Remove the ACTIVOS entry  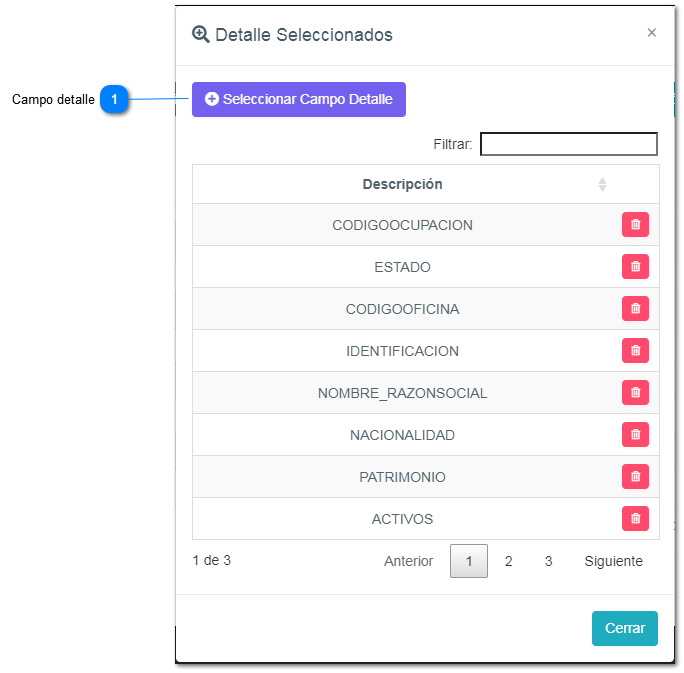635,519
